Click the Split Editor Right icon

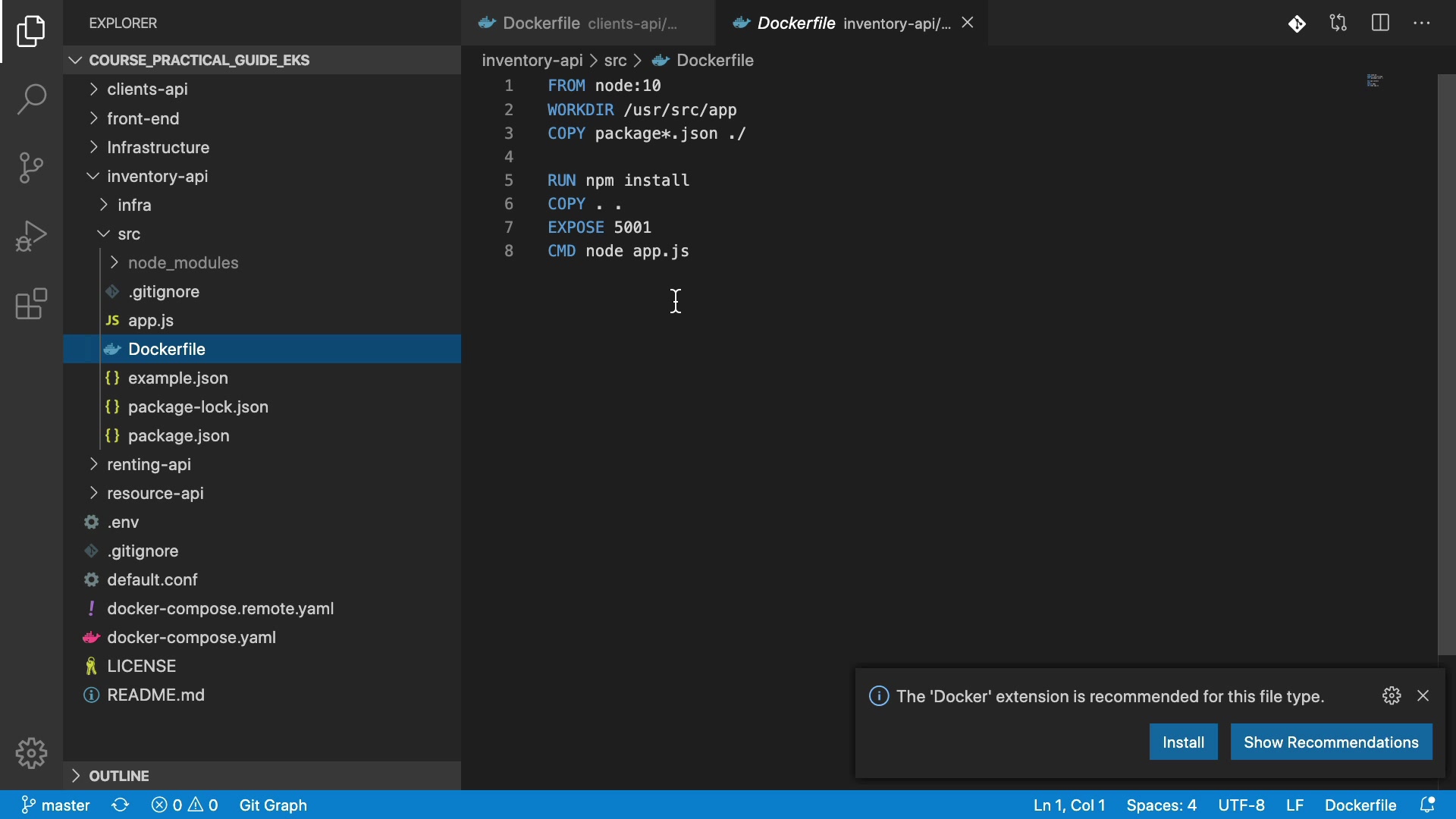[x=1380, y=23]
